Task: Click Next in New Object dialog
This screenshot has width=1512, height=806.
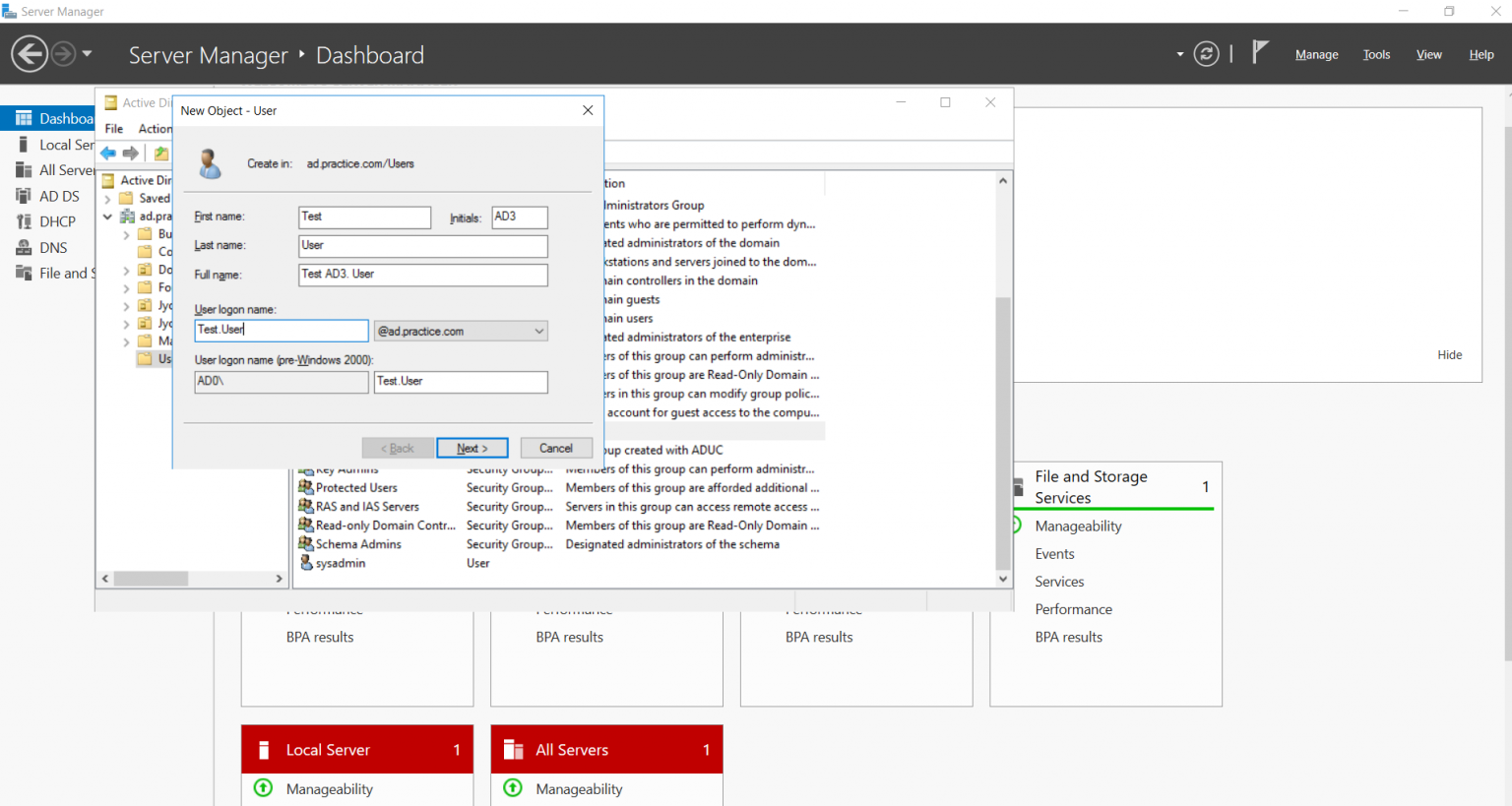Action: [x=472, y=448]
